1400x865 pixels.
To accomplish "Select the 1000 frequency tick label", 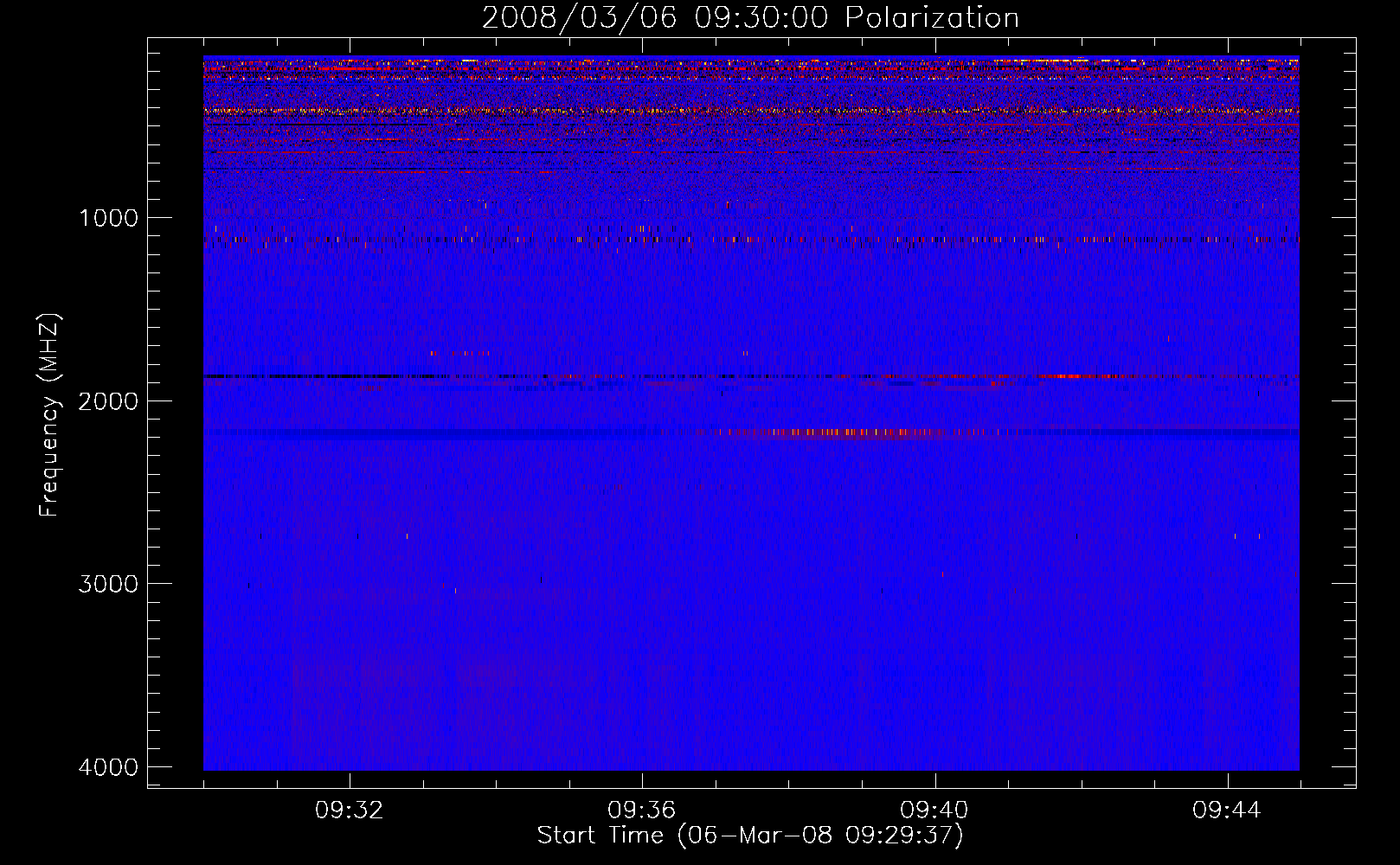I will (108, 217).
